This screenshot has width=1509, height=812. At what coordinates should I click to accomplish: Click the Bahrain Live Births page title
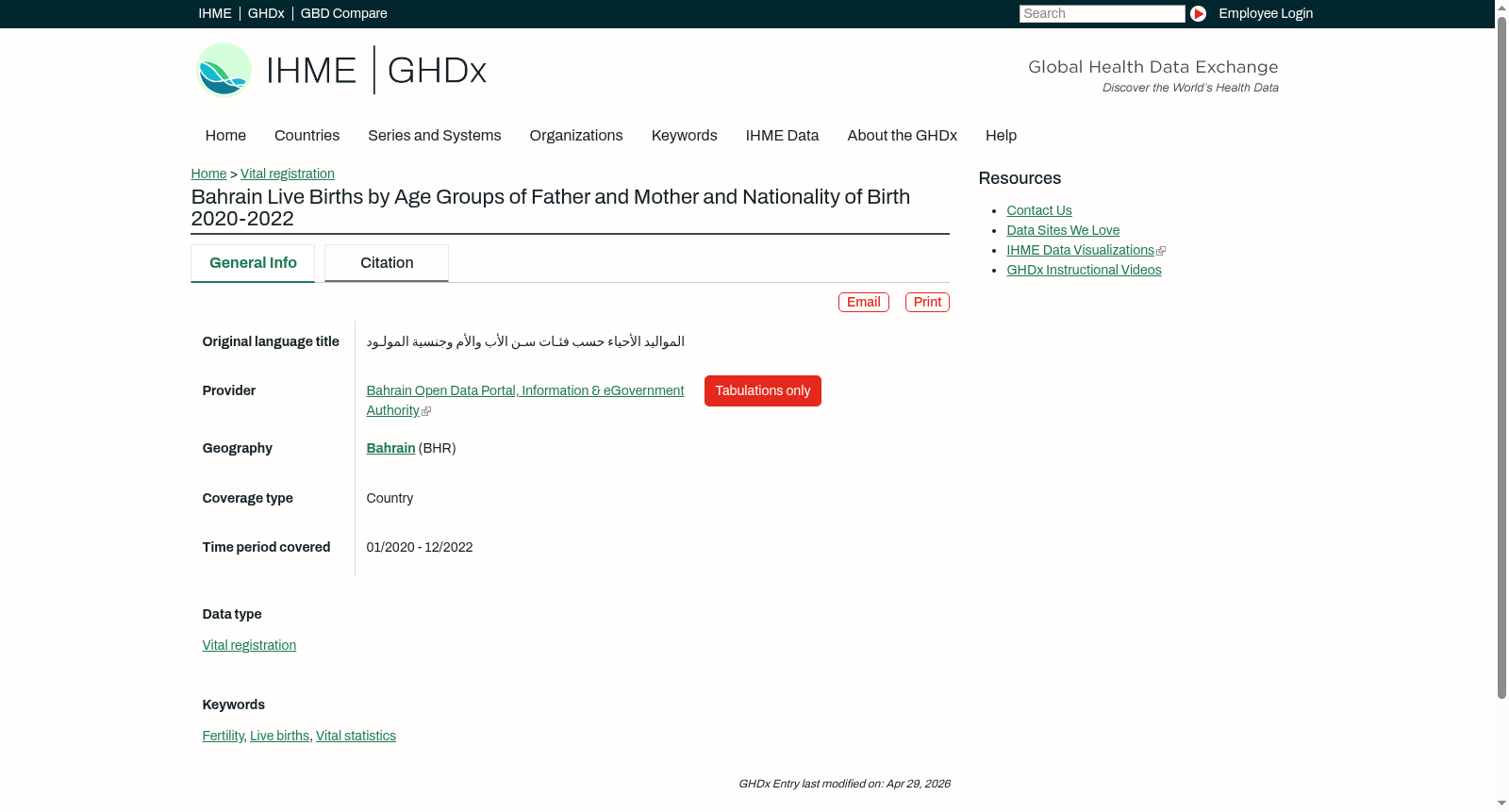tap(551, 207)
